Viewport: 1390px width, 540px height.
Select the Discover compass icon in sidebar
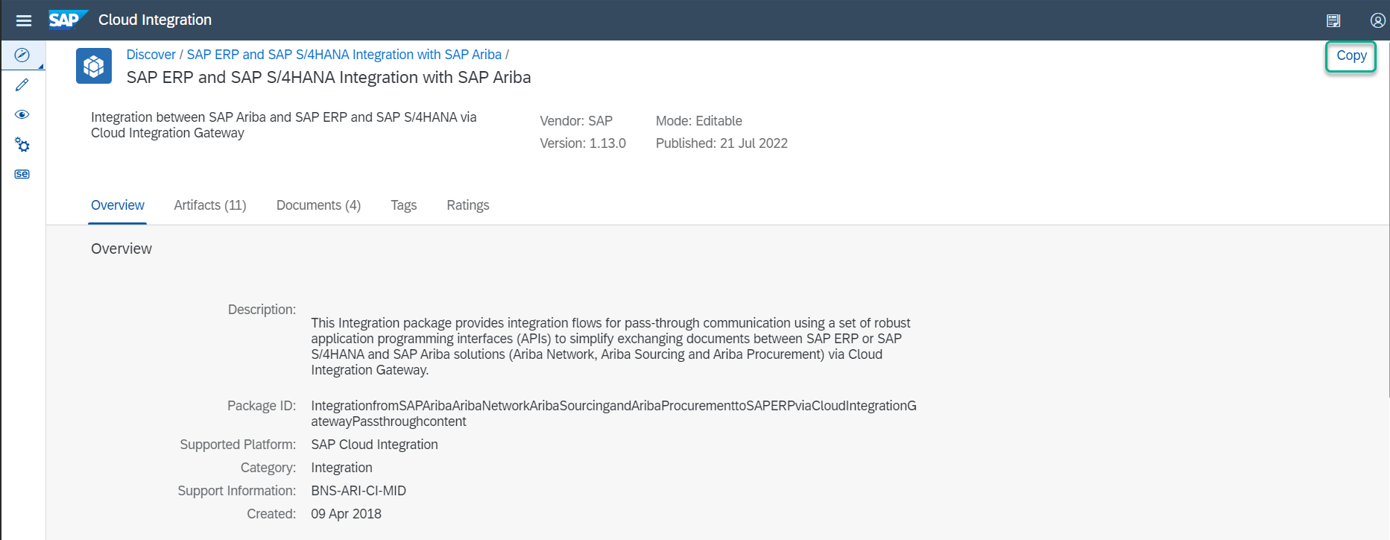tap(22, 56)
